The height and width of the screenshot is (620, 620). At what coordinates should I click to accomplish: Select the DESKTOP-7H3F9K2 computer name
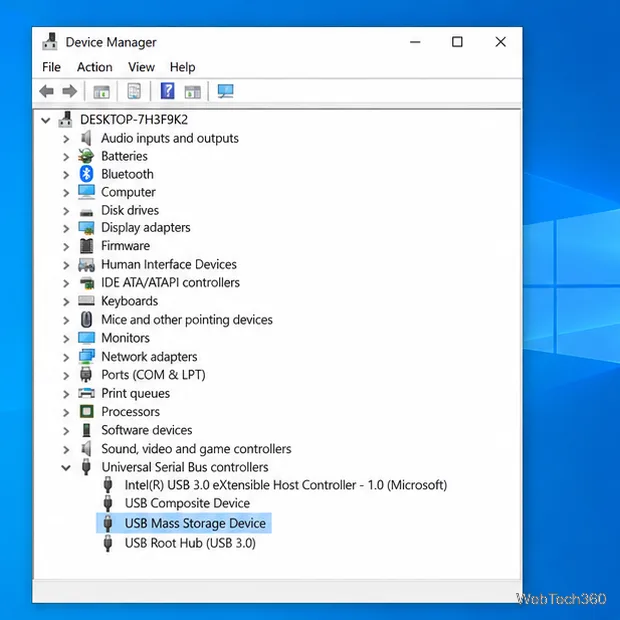(134, 119)
